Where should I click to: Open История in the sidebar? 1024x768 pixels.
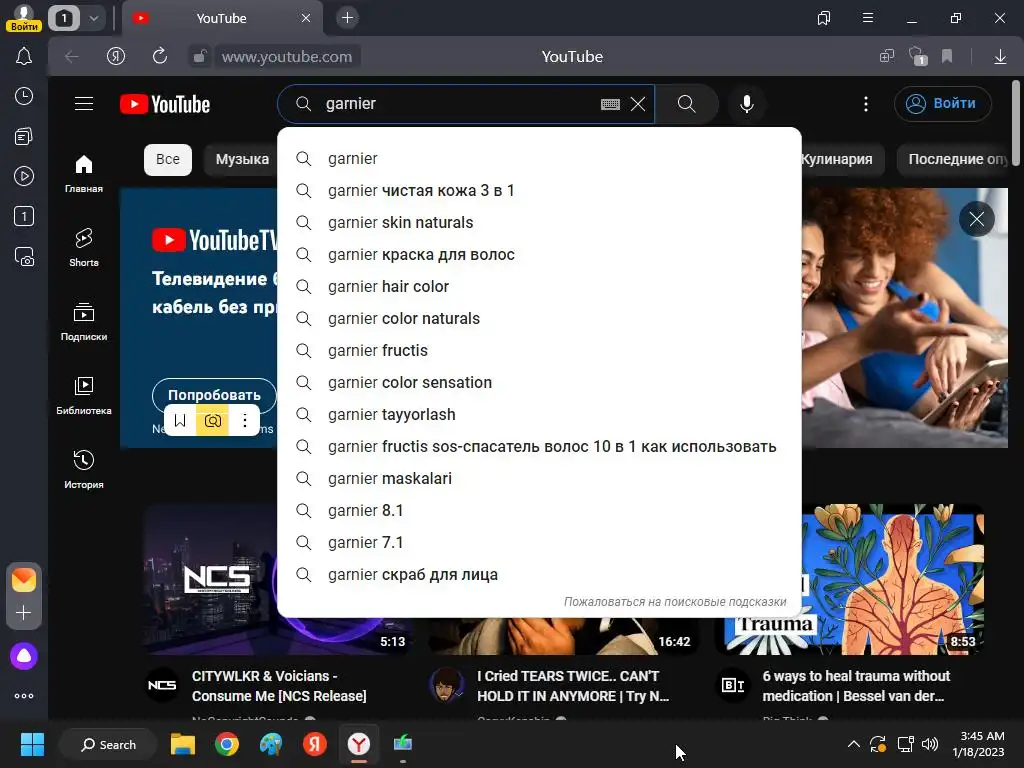pyautogui.click(x=84, y=470)
